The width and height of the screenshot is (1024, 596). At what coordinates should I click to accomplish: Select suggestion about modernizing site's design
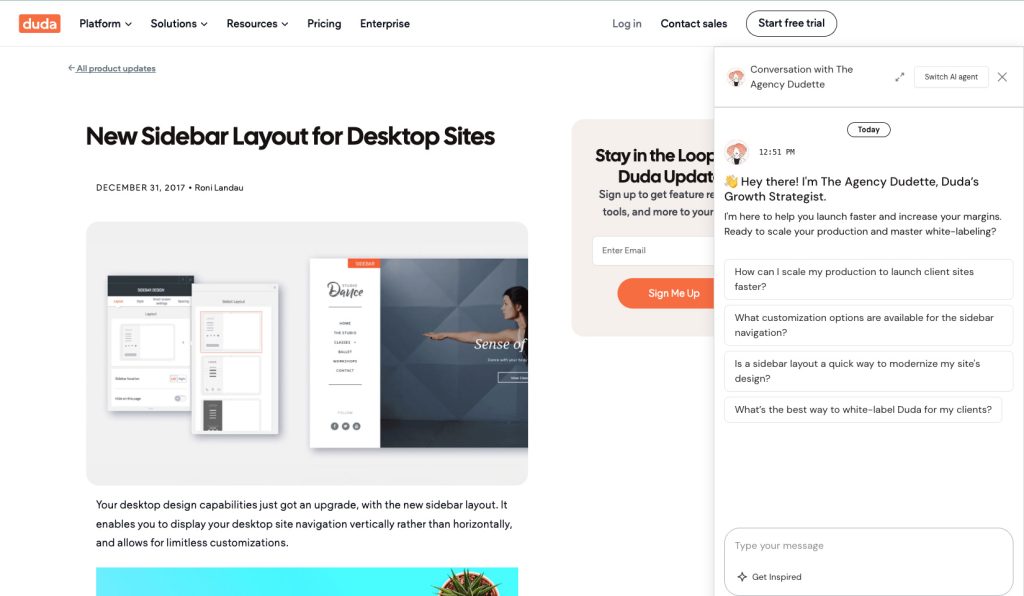click(868, 371)
